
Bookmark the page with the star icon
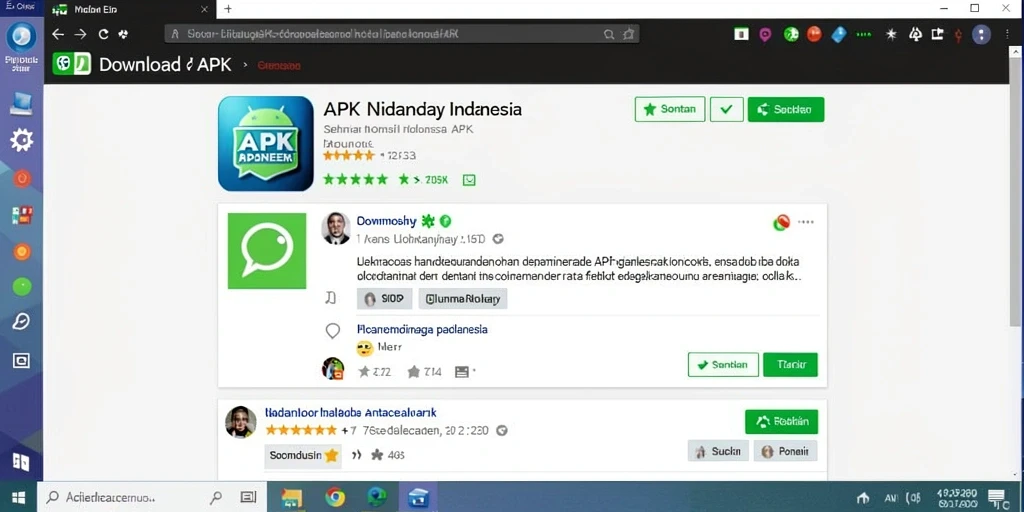pyautogui.click(x=628, y=34)
